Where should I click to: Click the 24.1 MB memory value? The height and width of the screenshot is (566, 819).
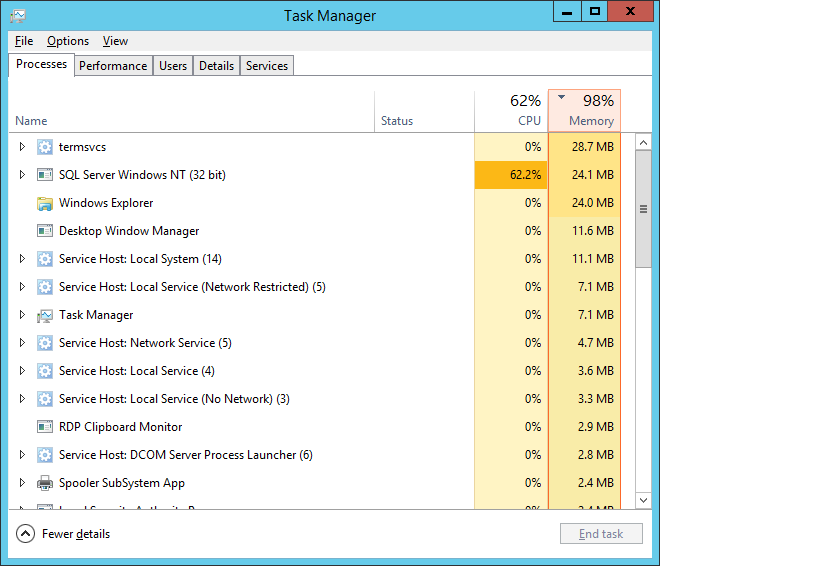coord(593,175)
